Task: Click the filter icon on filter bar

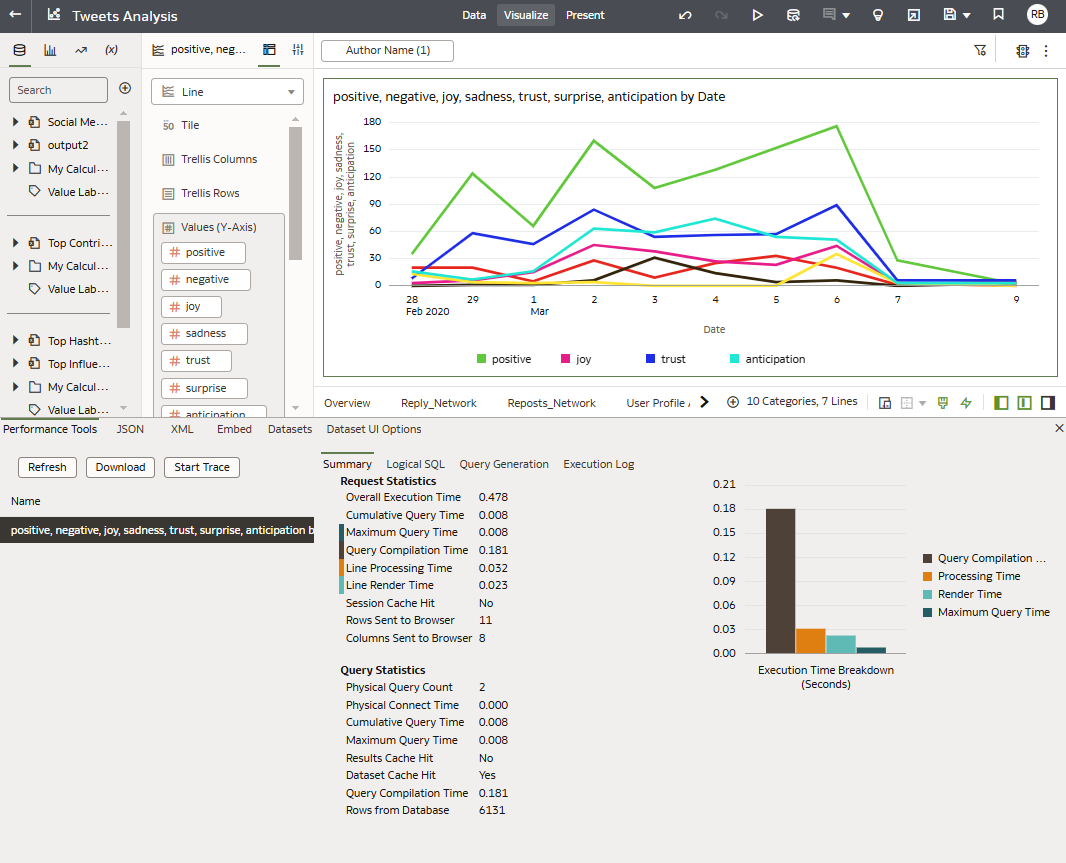Action: [980, 50]
